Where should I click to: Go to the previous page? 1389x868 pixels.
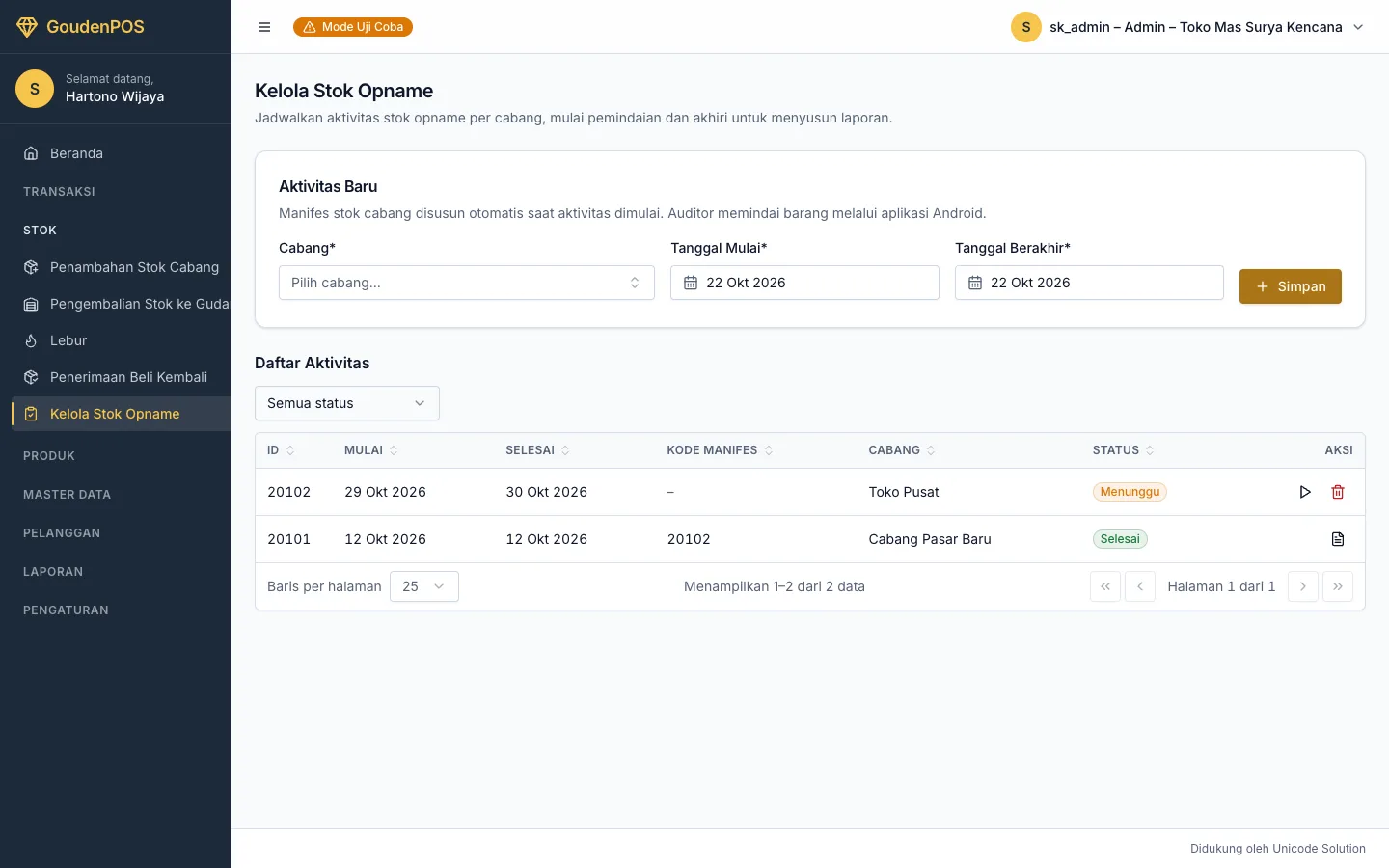(1140, 586)
